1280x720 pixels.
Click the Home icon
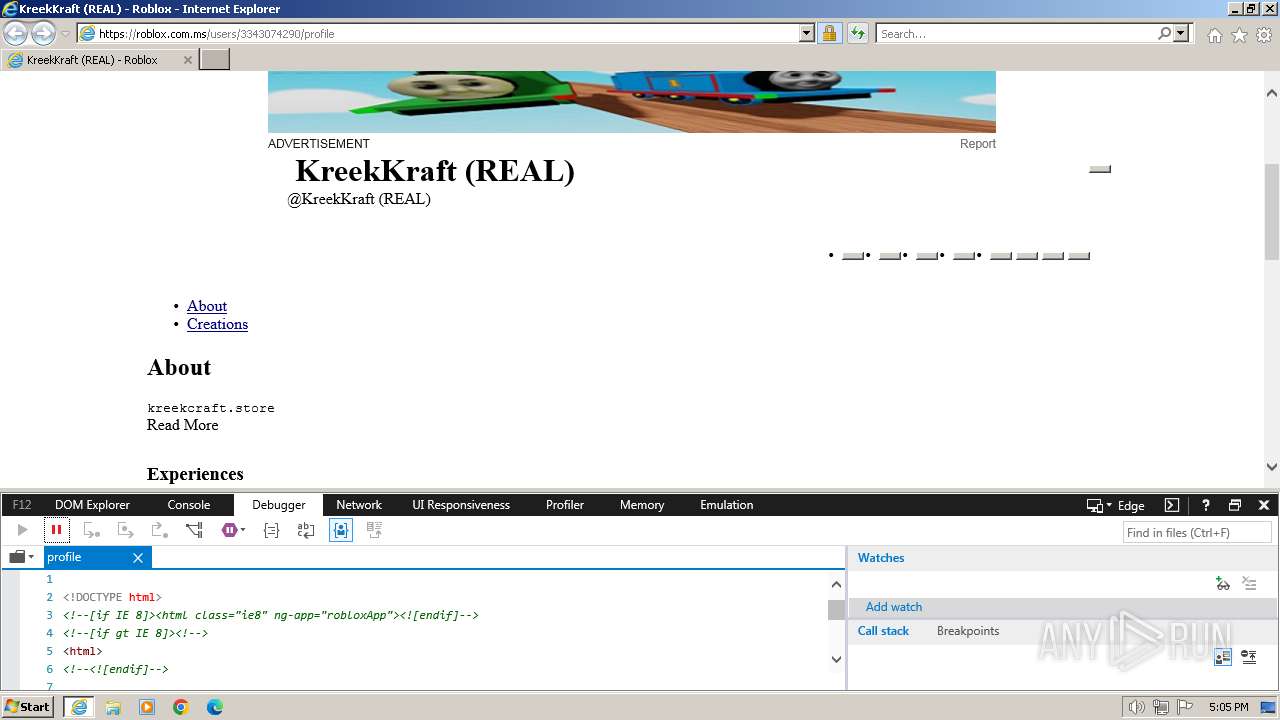pos(1214,35)
